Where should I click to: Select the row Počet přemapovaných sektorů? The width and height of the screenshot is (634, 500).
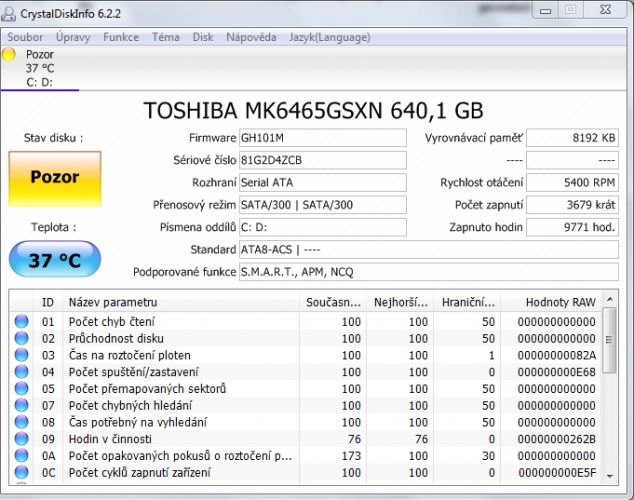305,389
